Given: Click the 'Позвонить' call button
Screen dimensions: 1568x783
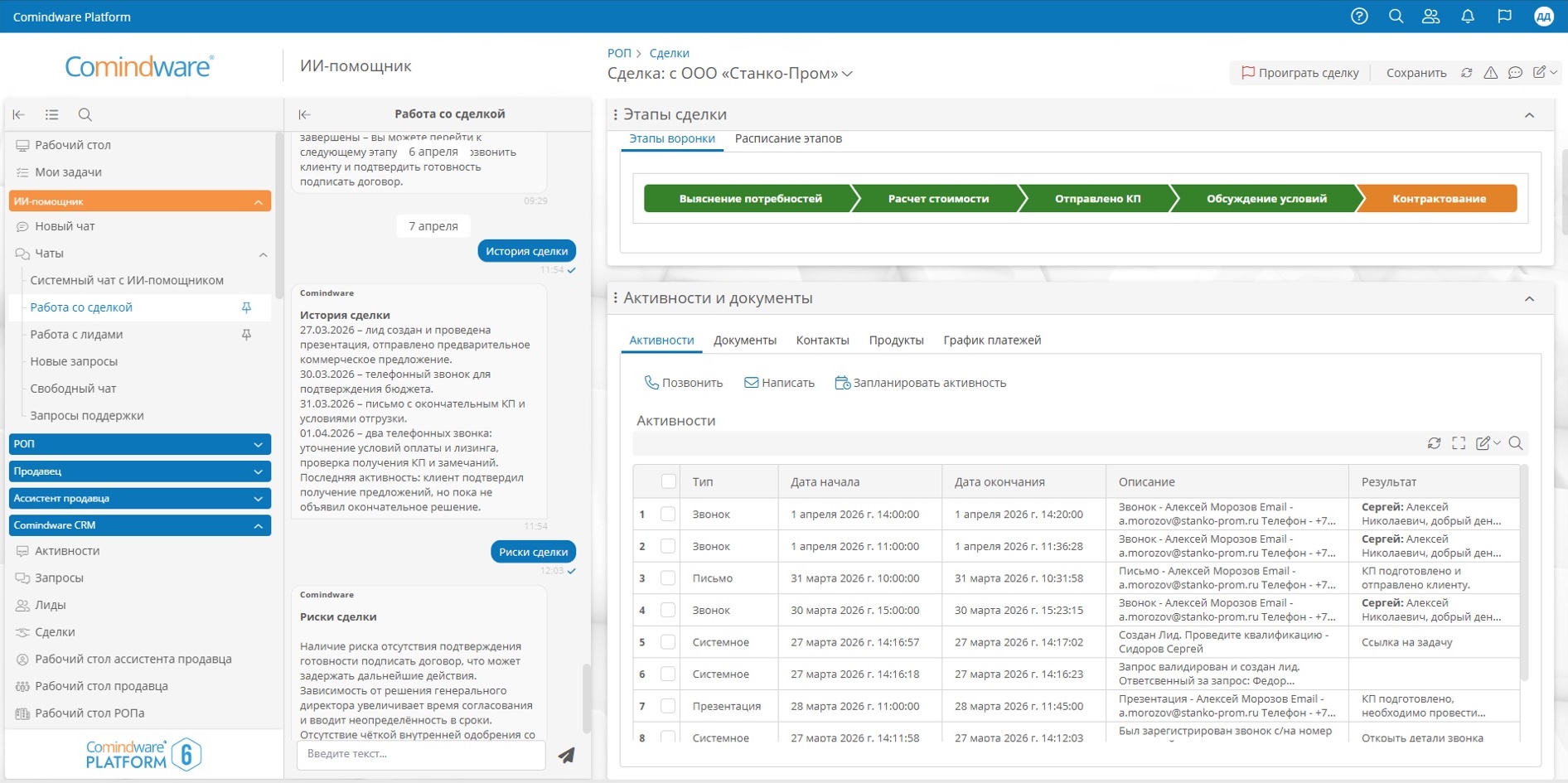Looking at the screenshot, I should [x=684, y=383].
